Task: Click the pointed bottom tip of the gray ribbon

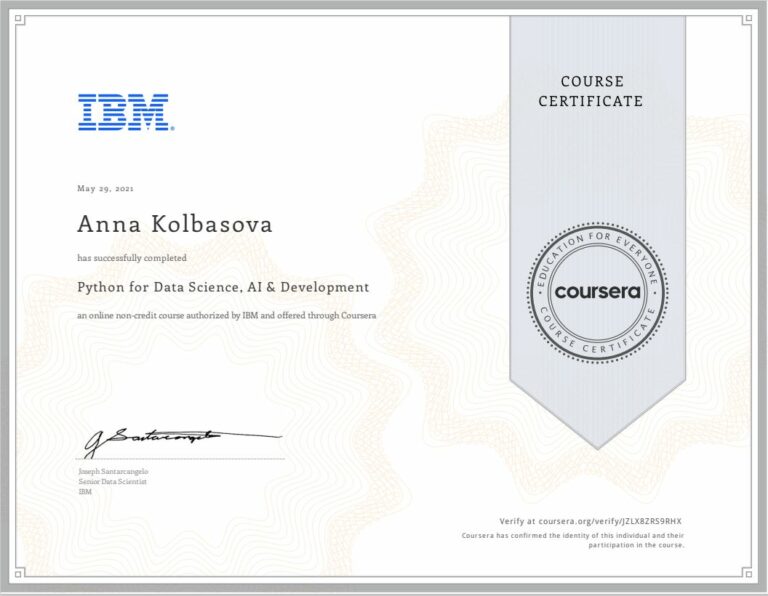Action: [x=597, y=446]
